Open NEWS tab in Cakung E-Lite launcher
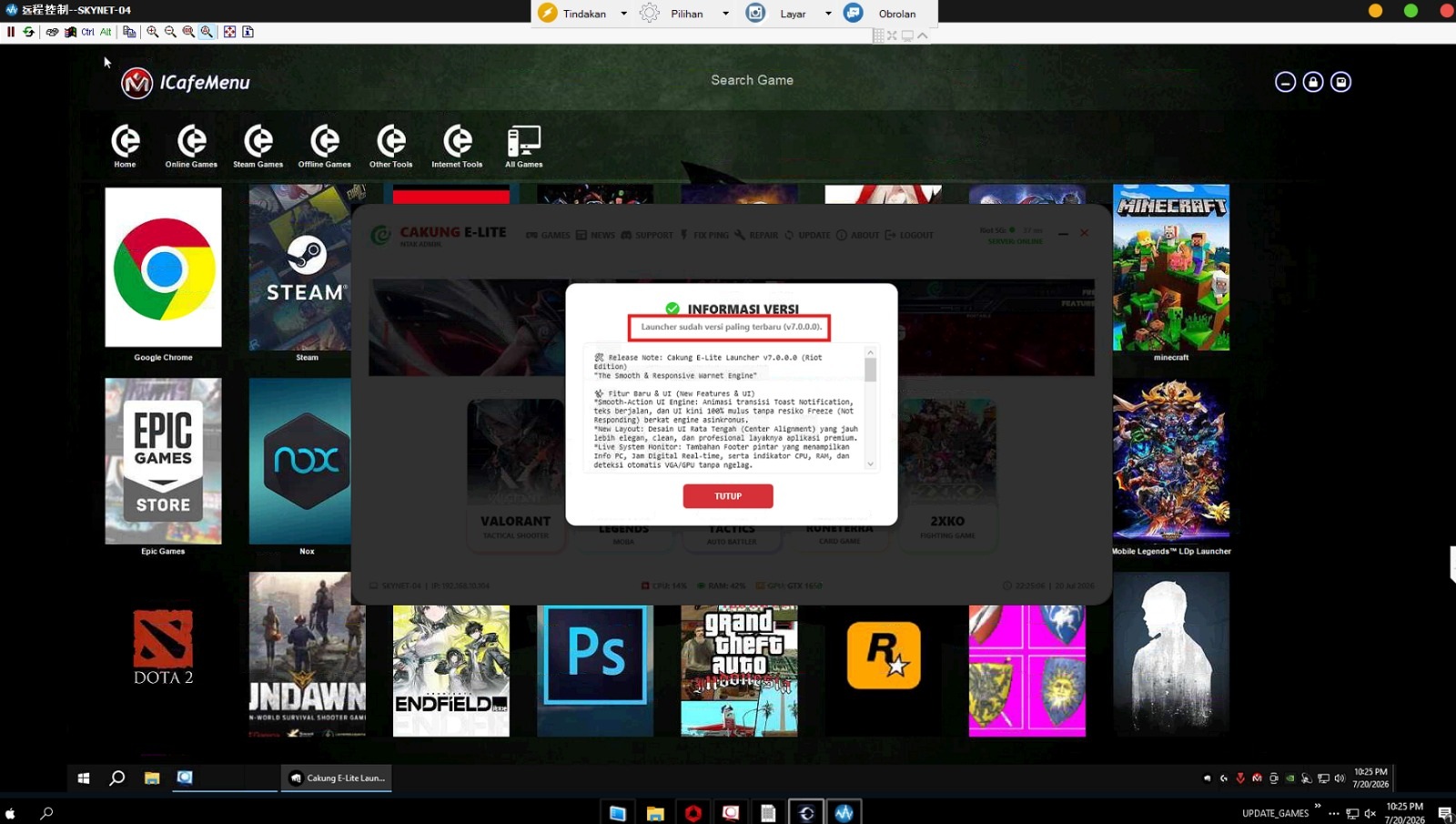Viewport: 1456px width, 824px height. [x=595, y=235]
